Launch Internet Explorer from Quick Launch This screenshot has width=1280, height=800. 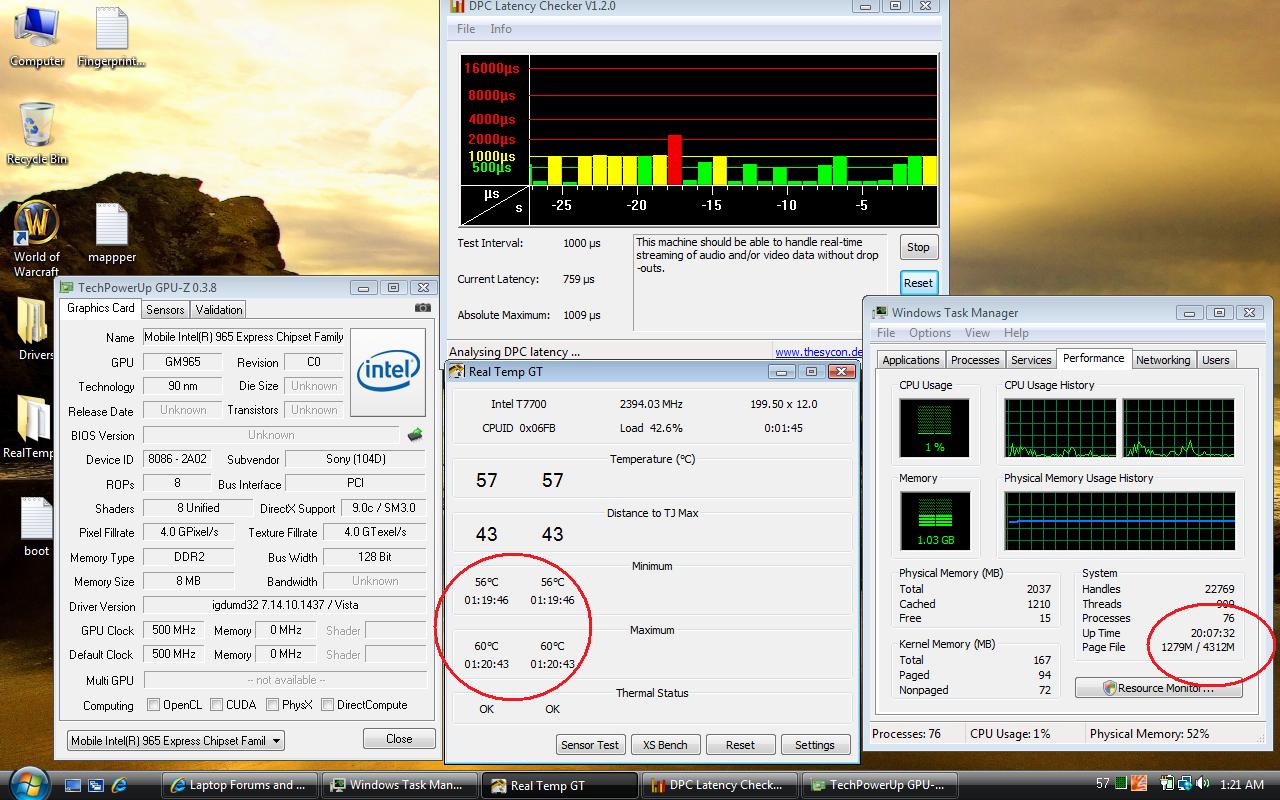(120, 785)
